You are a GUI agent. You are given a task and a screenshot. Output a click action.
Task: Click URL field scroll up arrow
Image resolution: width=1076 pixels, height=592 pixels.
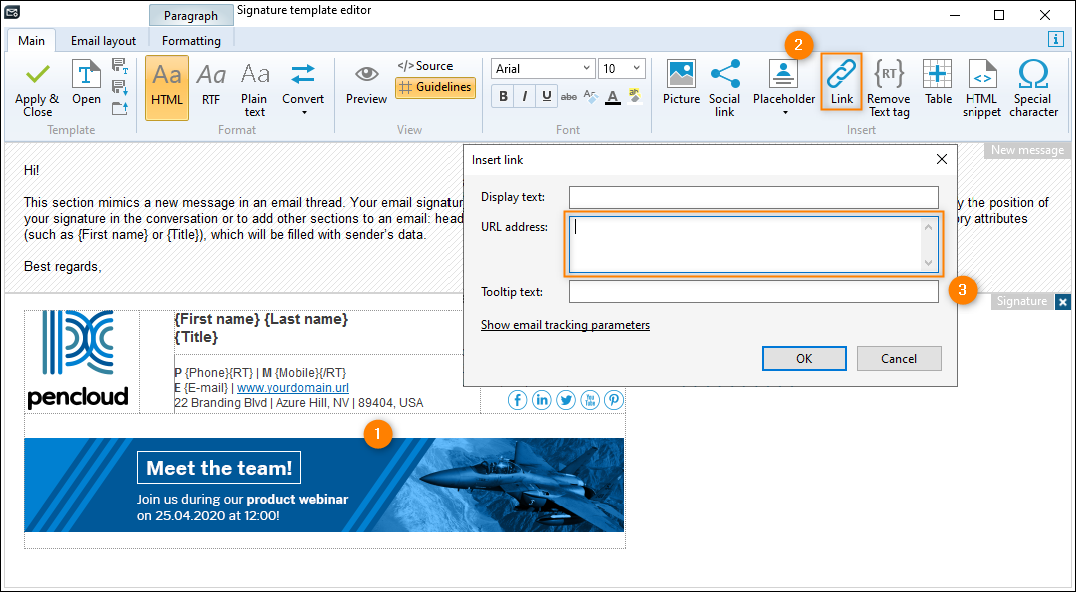pos(928,226)
